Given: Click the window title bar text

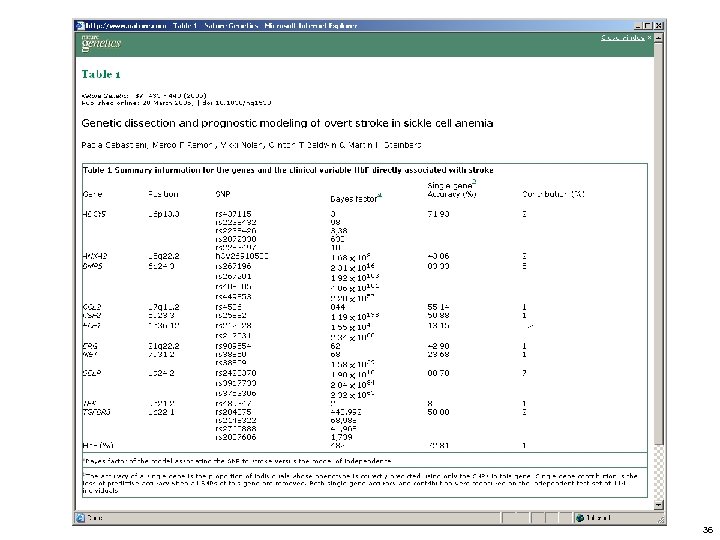Looking at the screenshot, I should coord(221,26).
